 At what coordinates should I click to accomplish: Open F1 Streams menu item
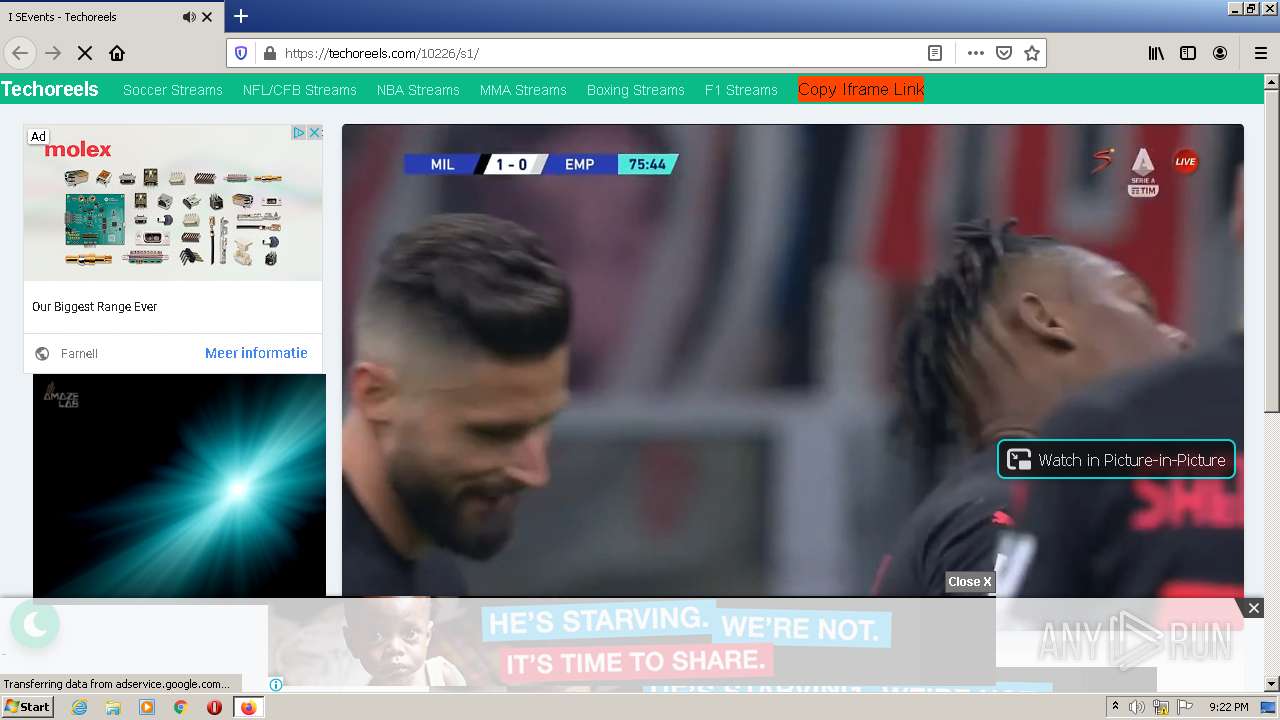tap(741, 90)
